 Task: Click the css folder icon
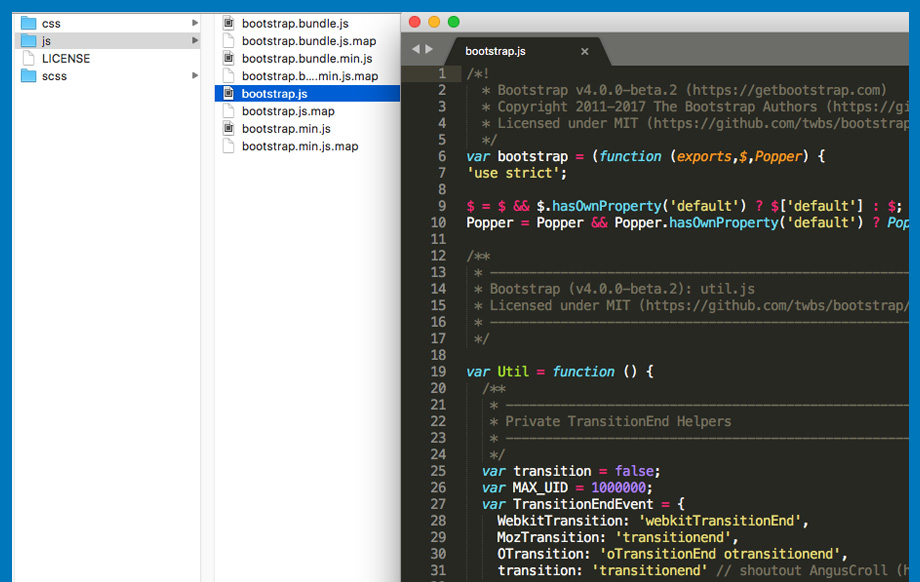pos(28,23)
